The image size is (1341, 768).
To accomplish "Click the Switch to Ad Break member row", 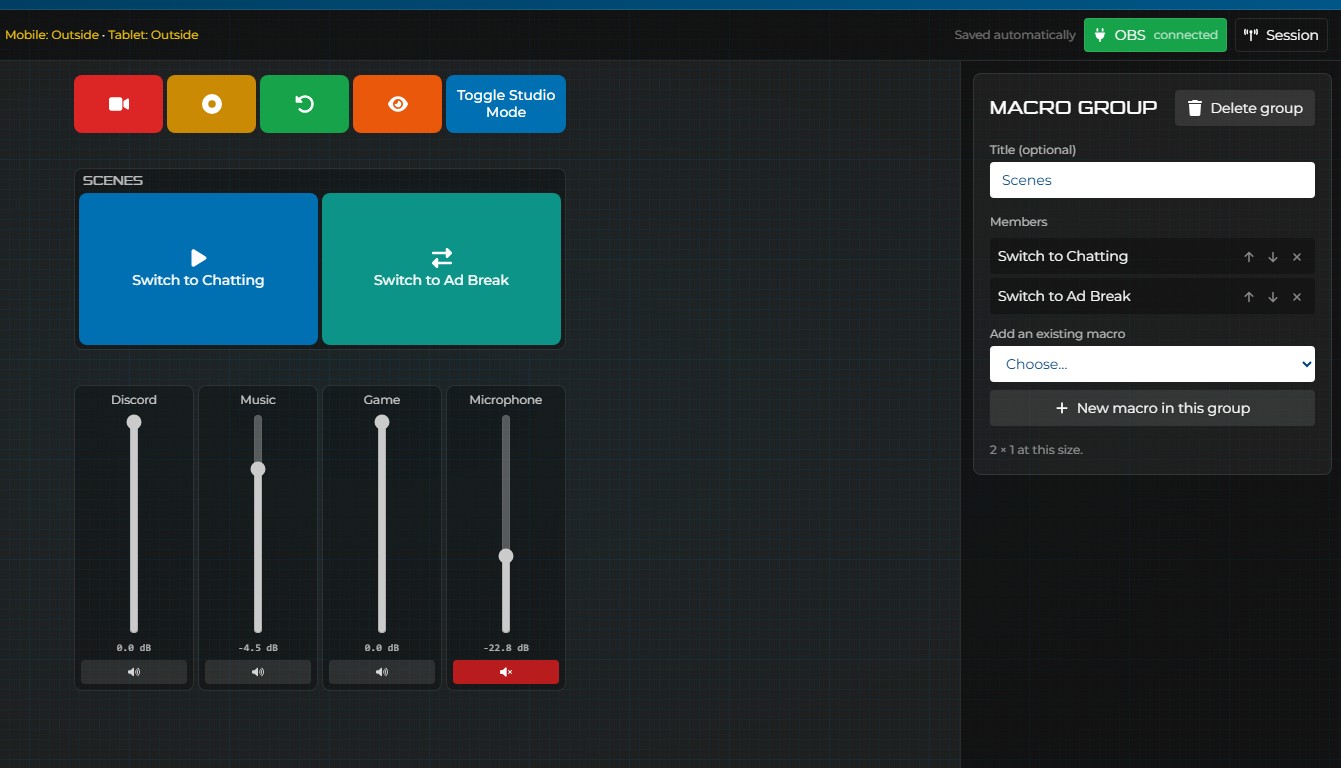I will pyautogui.click(x=1152, y=296).
